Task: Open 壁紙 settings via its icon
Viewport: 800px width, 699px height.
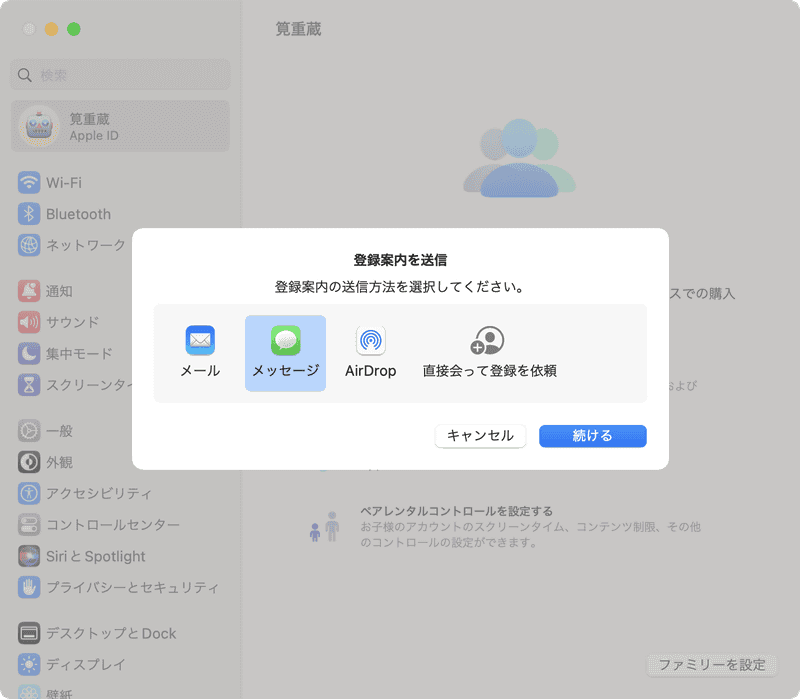Action: click(28, 691)
